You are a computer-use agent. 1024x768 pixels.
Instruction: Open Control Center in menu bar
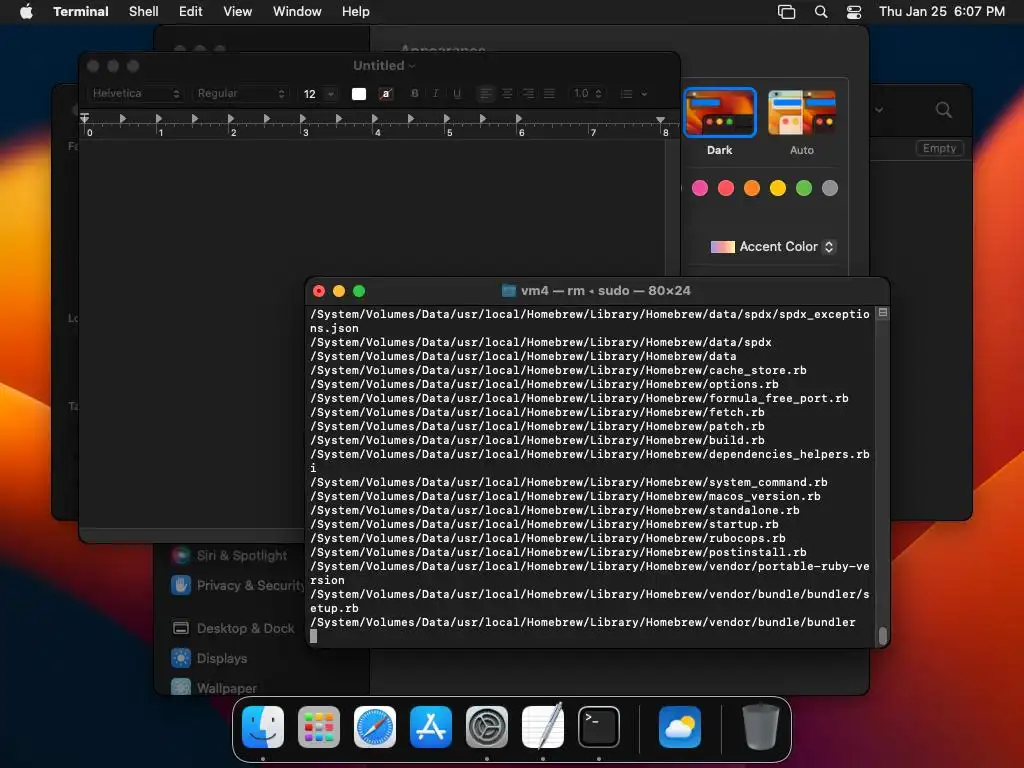[x=854, y=12]
